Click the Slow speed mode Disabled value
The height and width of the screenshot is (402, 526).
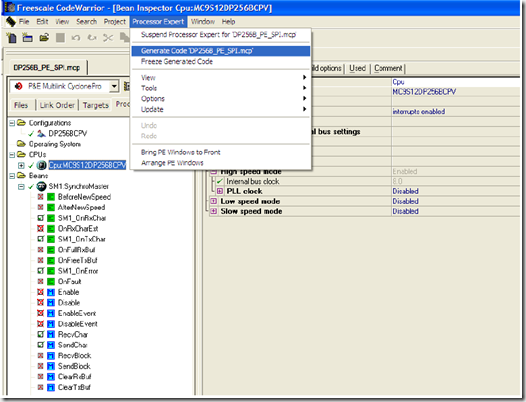(406, 211)
